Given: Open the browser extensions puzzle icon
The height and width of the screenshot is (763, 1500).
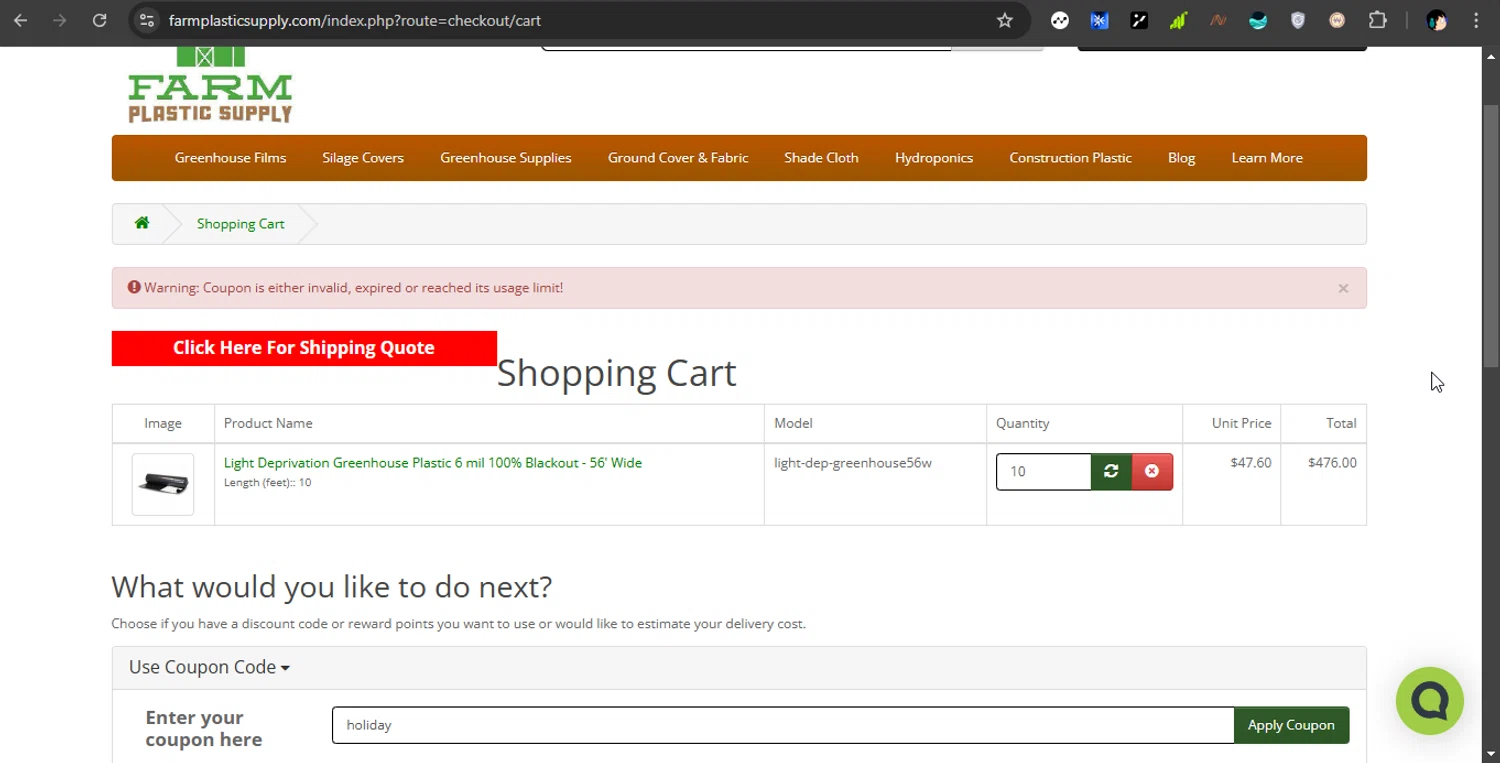Looking at the screenshot, I should (x=1377, y=20).
